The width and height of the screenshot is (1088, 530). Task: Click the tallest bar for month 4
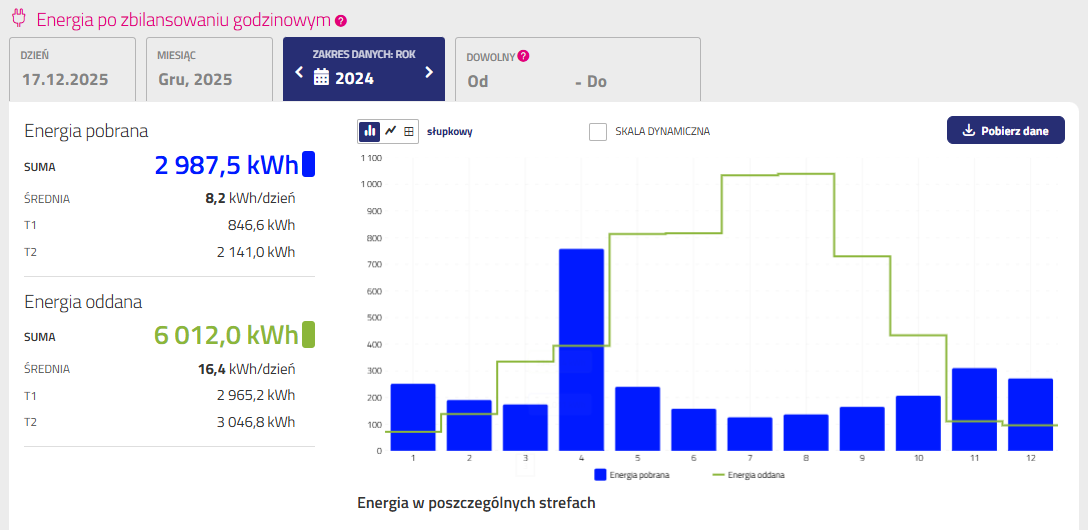[581, 350]
